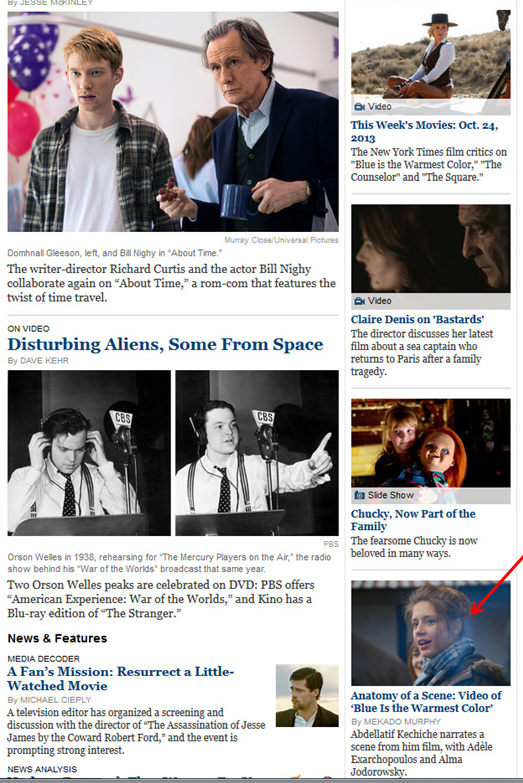Open the 'Disturbing Aliens, Some From Space' headline

click(x=165, y=345)
